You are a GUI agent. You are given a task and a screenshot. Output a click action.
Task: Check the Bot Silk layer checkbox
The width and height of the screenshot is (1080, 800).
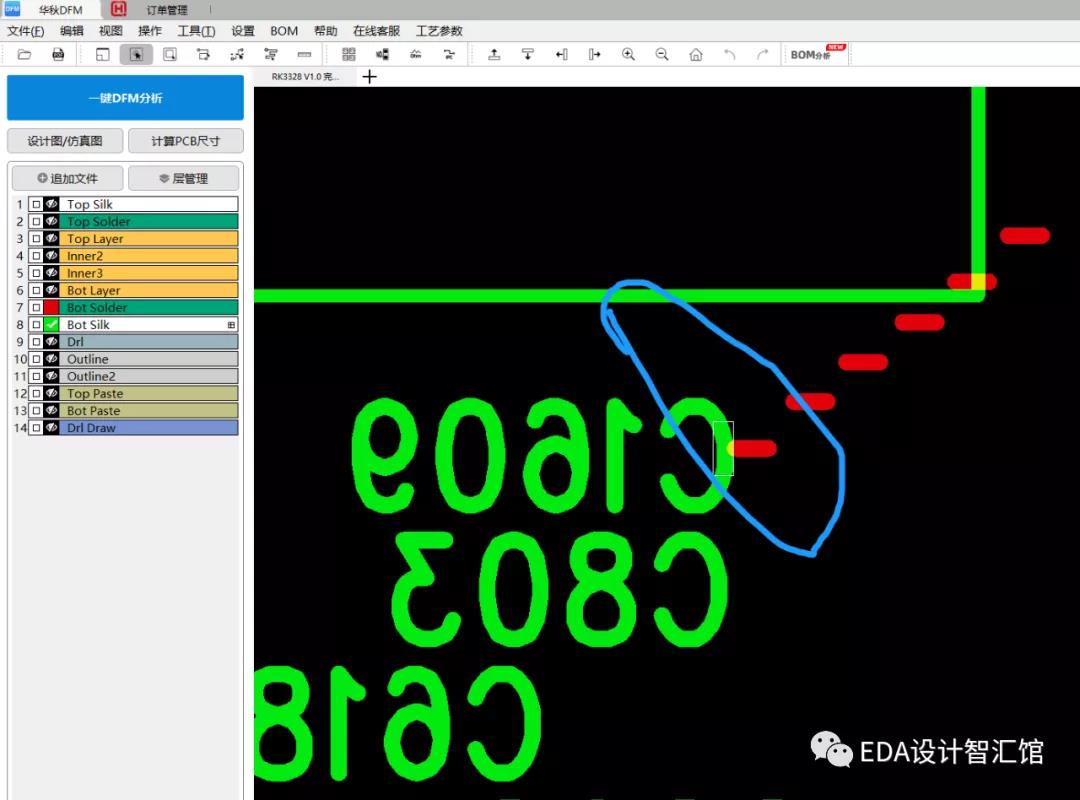click(x=37, y=325)
